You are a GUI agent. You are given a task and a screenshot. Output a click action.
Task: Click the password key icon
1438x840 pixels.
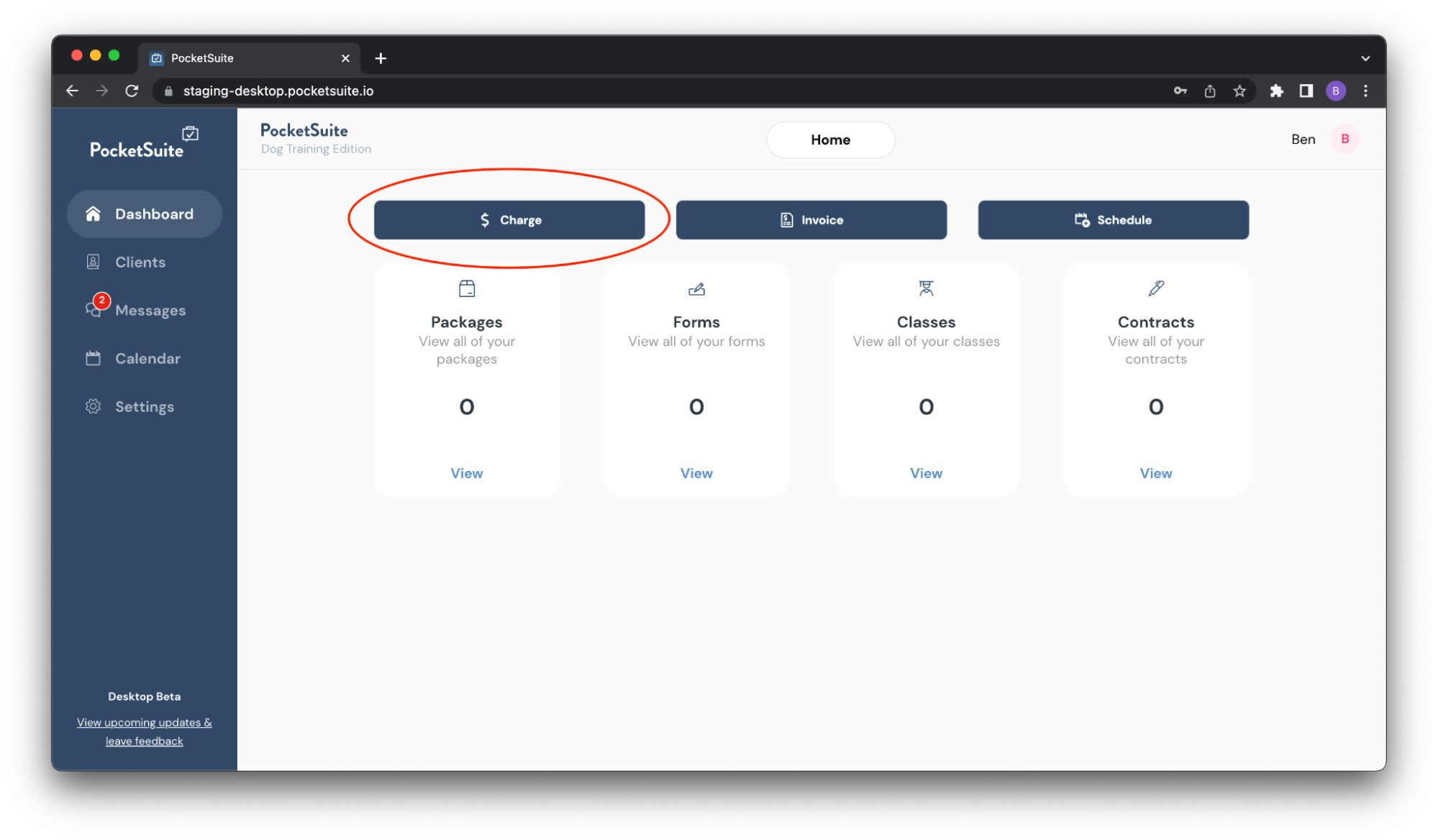coord(1180,91)
